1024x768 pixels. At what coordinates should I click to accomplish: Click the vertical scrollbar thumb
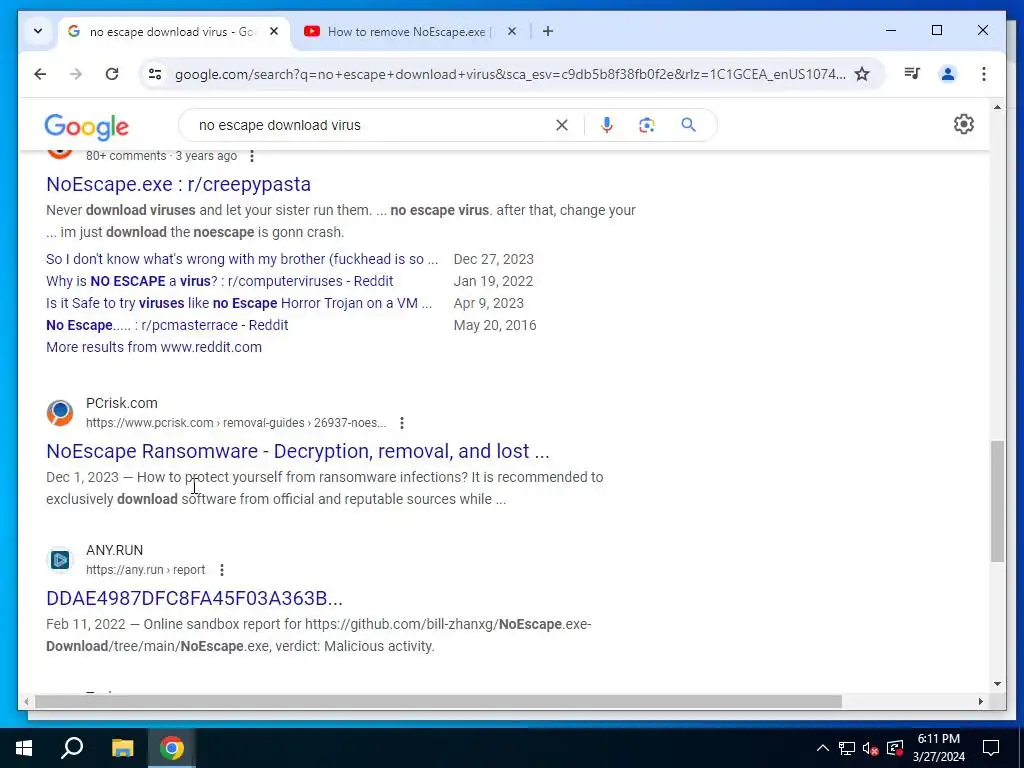[x=997, y=502]
